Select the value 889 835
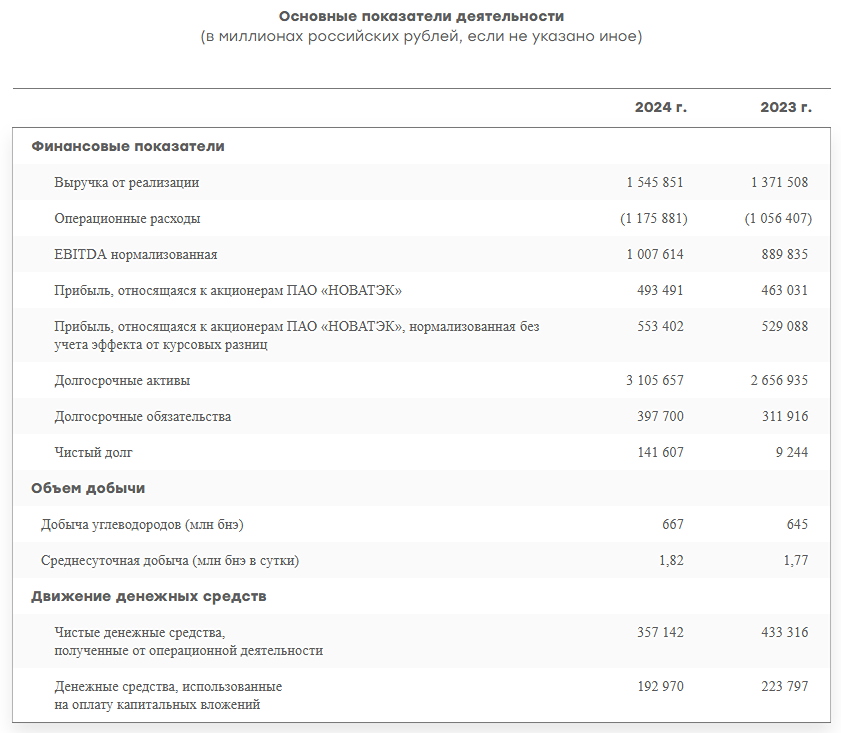 (785, 254)
